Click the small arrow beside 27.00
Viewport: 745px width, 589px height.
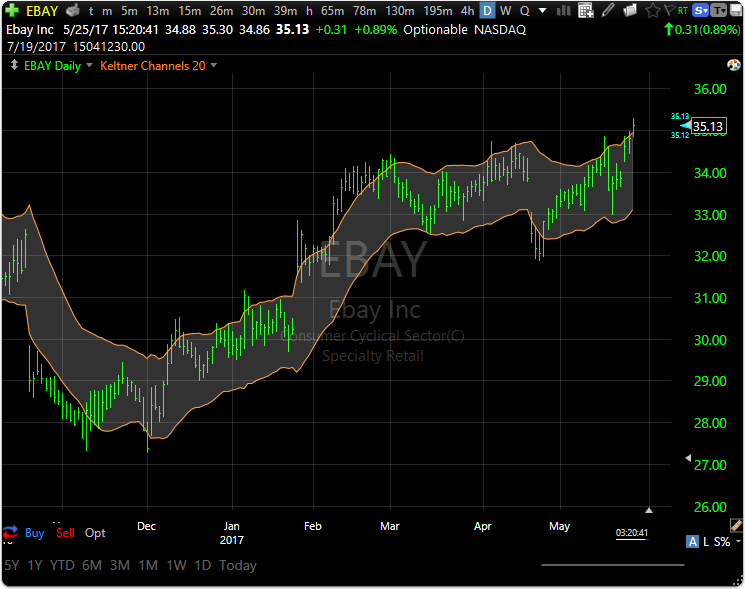tap(688, 458)
